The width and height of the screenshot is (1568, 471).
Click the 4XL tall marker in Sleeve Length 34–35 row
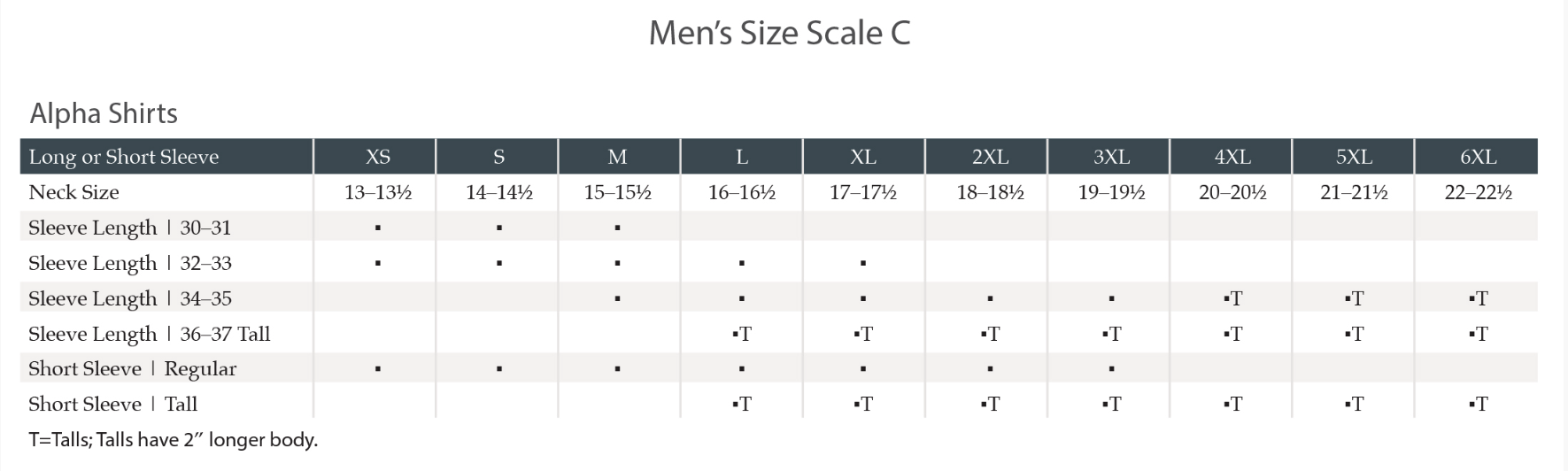pos(1232,298)
